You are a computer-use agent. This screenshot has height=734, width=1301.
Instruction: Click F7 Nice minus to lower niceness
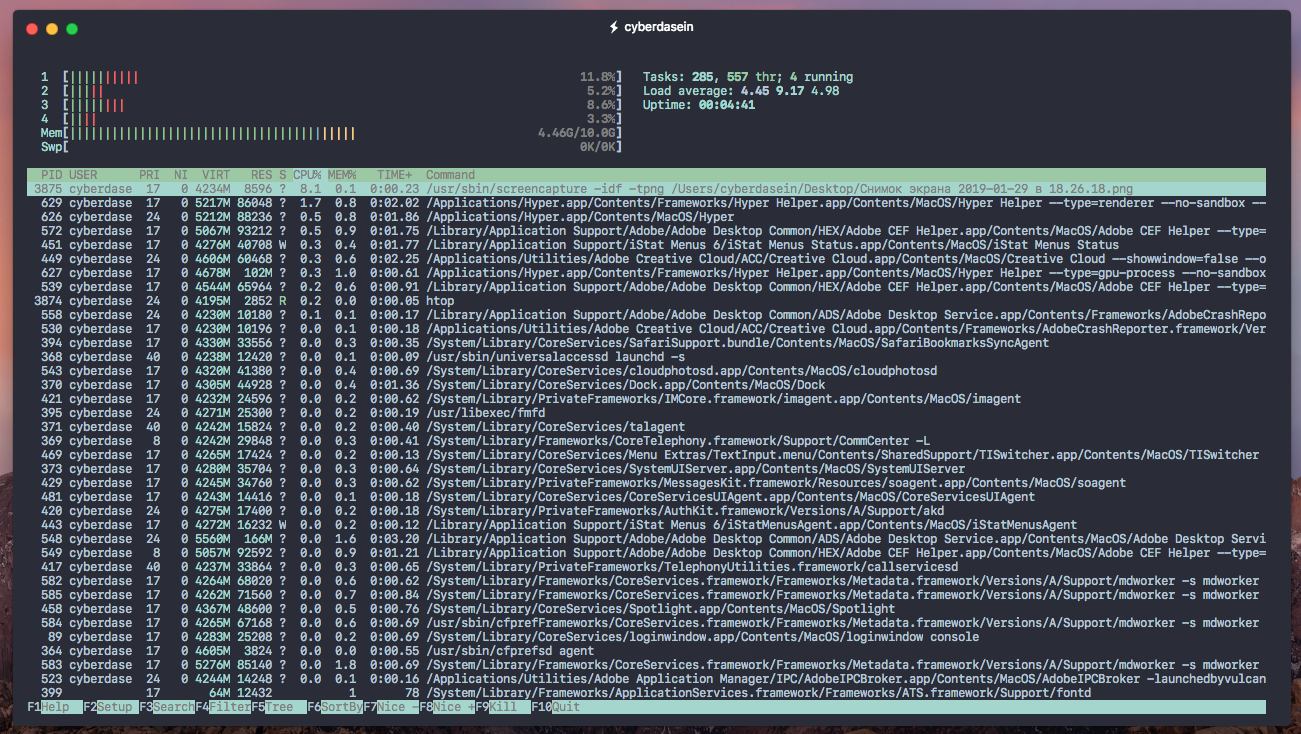[391, 707]
